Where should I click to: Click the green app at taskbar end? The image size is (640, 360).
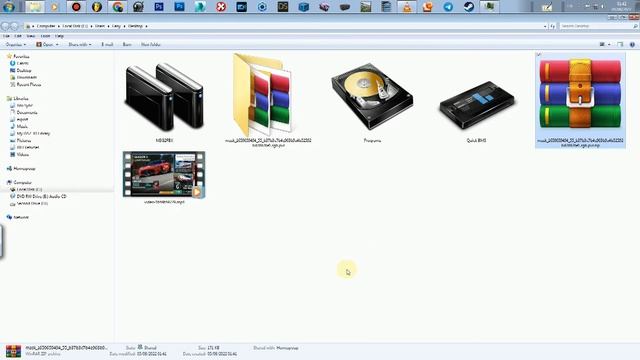(489, 7)
